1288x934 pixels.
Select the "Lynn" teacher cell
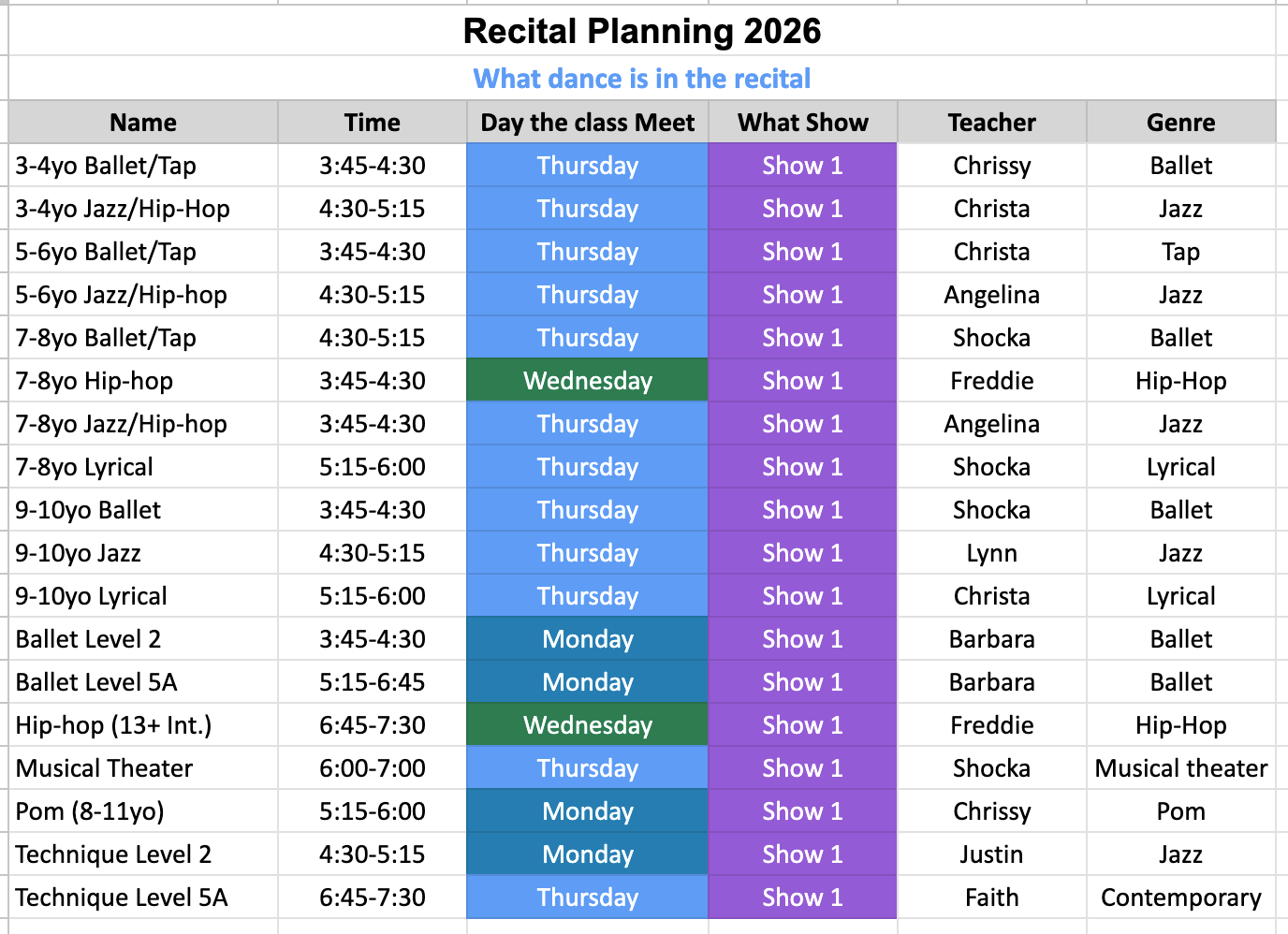tap(991, 553)
